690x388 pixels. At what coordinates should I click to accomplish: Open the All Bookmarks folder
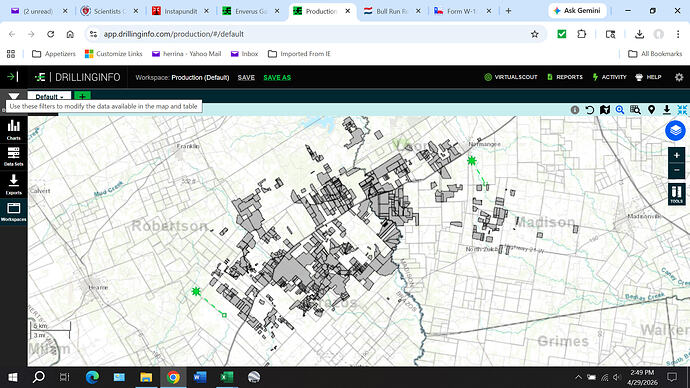point(655,54)
